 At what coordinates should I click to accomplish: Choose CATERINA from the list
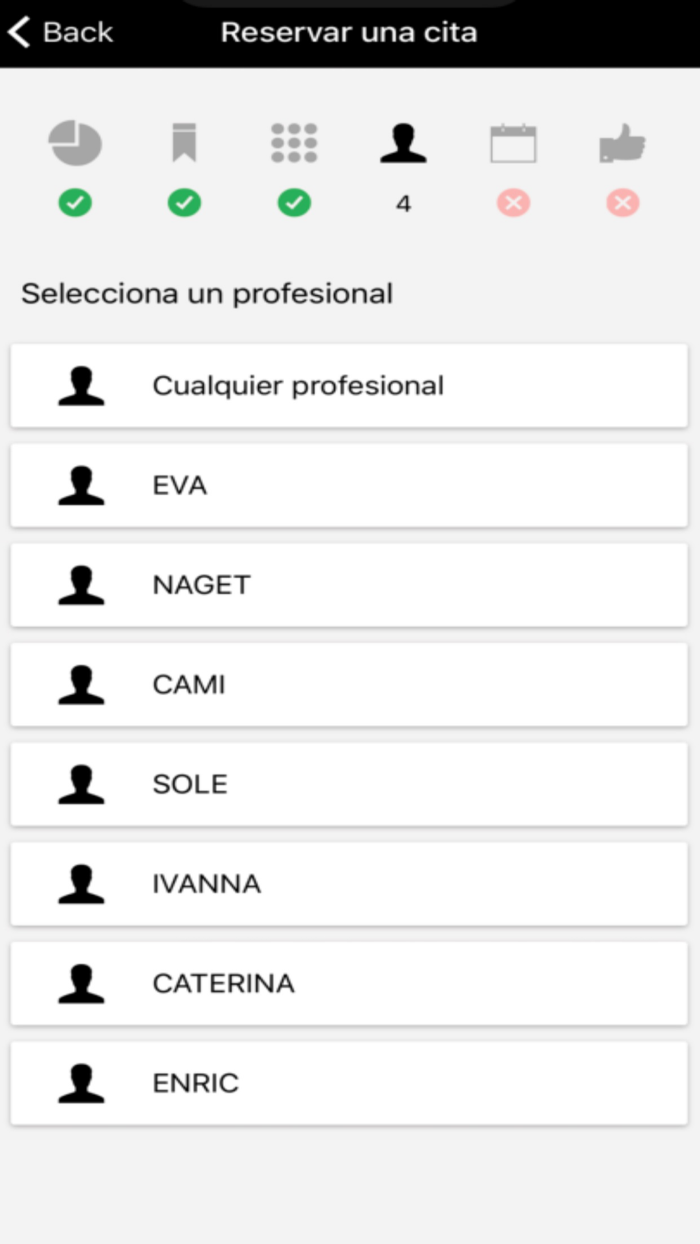click(348, 983)
